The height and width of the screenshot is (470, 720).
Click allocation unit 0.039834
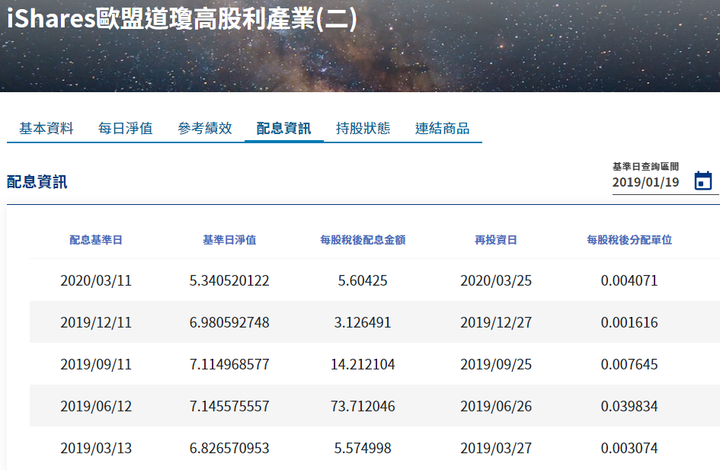coord(629,406)
